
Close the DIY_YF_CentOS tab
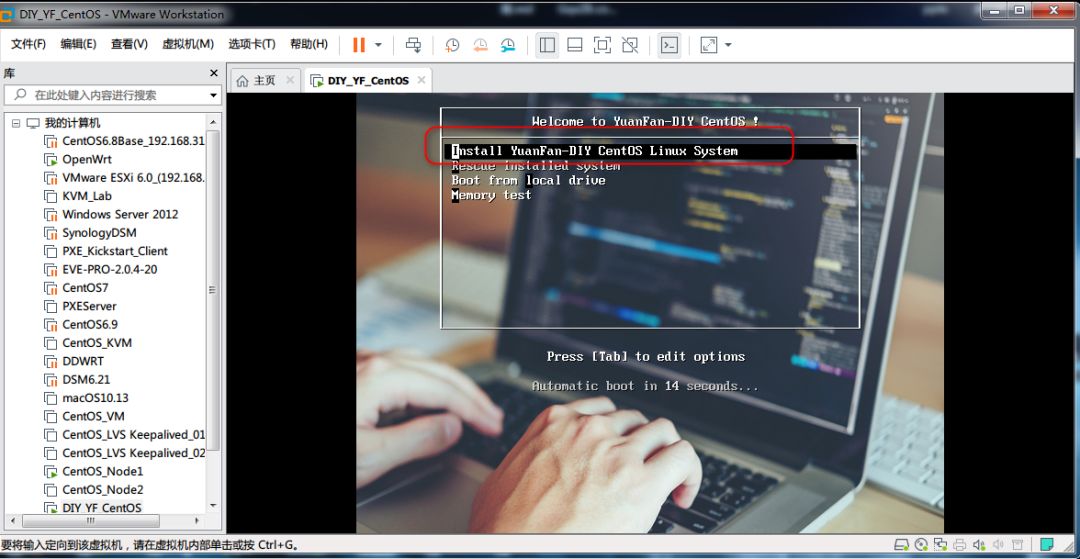pyautogui.click(x=421, y=81)
